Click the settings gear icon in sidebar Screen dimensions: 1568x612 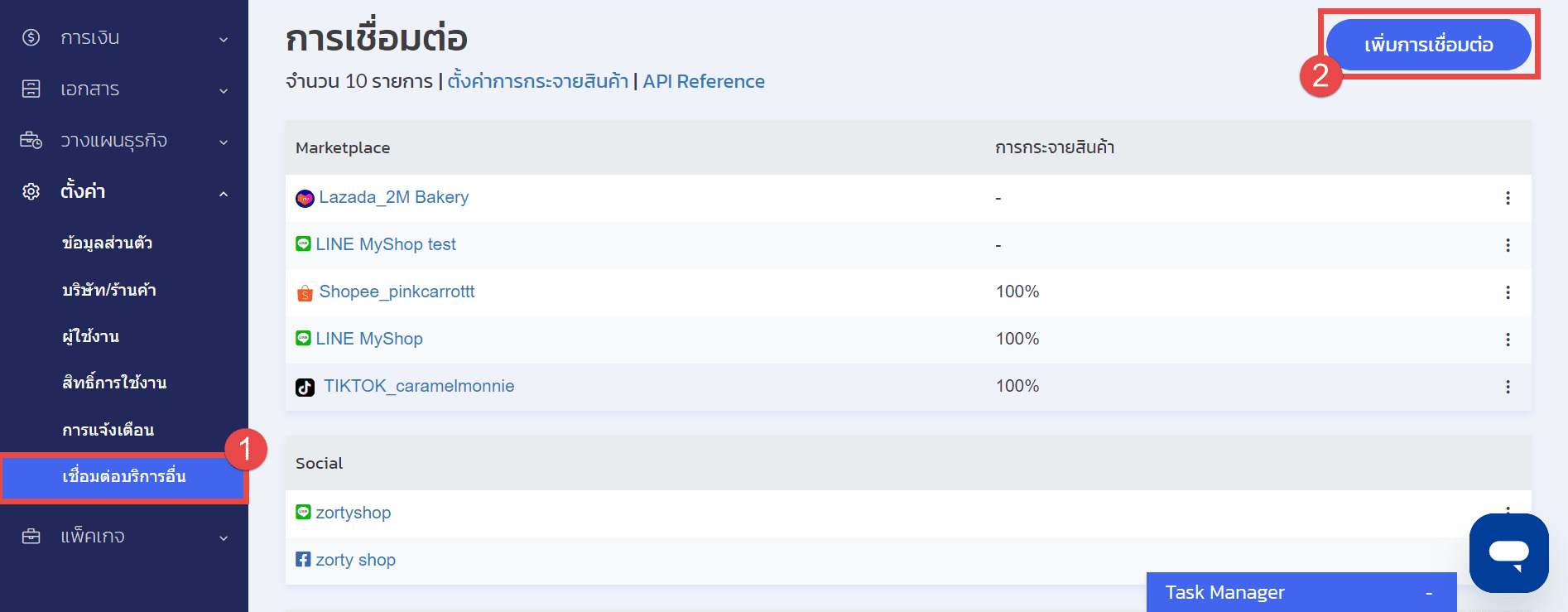(x=31, y=191)
